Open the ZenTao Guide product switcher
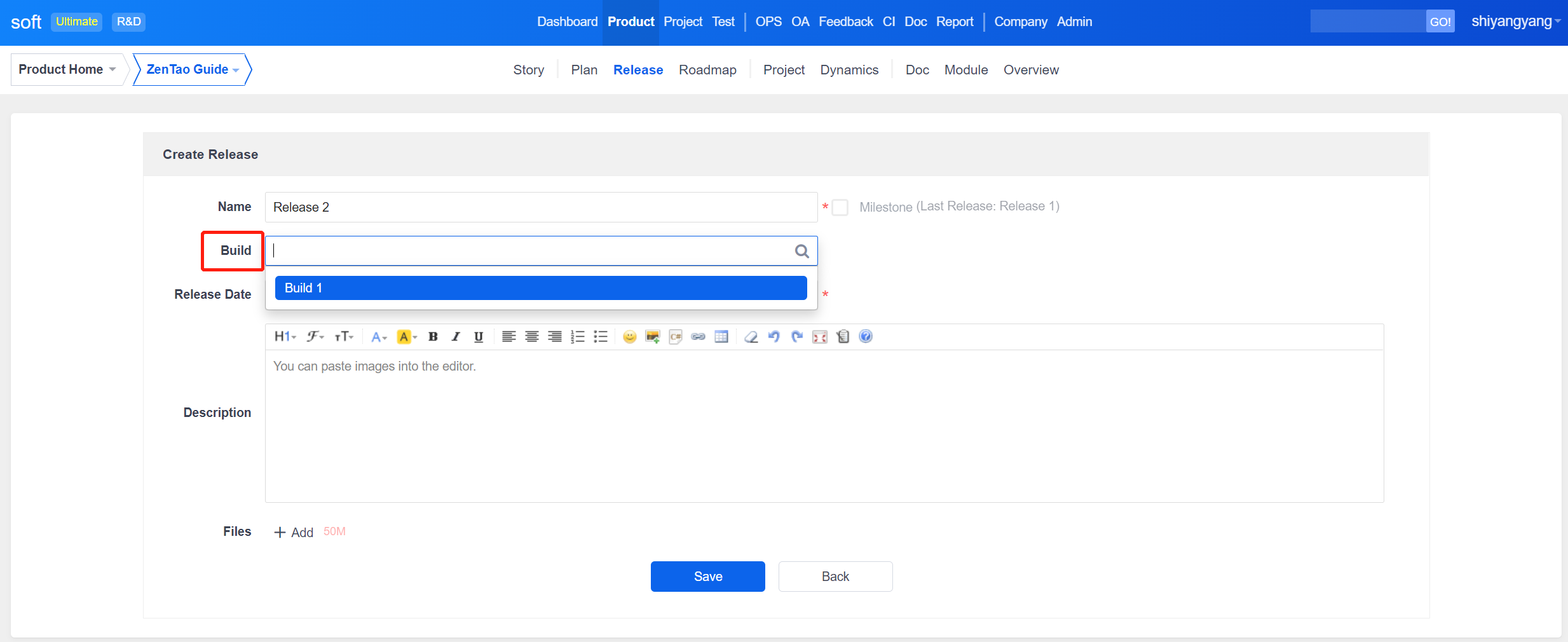Image resolution: width=1568 pixels, height=642 pixels. pos(192,69)
